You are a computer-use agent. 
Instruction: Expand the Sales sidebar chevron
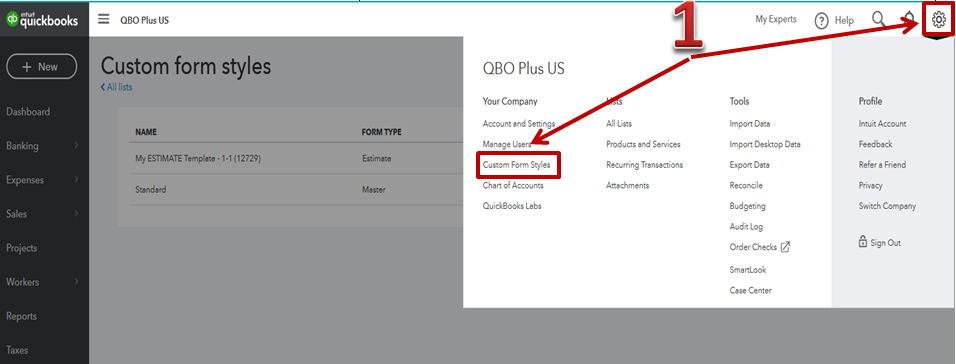[x=76, y=214]
